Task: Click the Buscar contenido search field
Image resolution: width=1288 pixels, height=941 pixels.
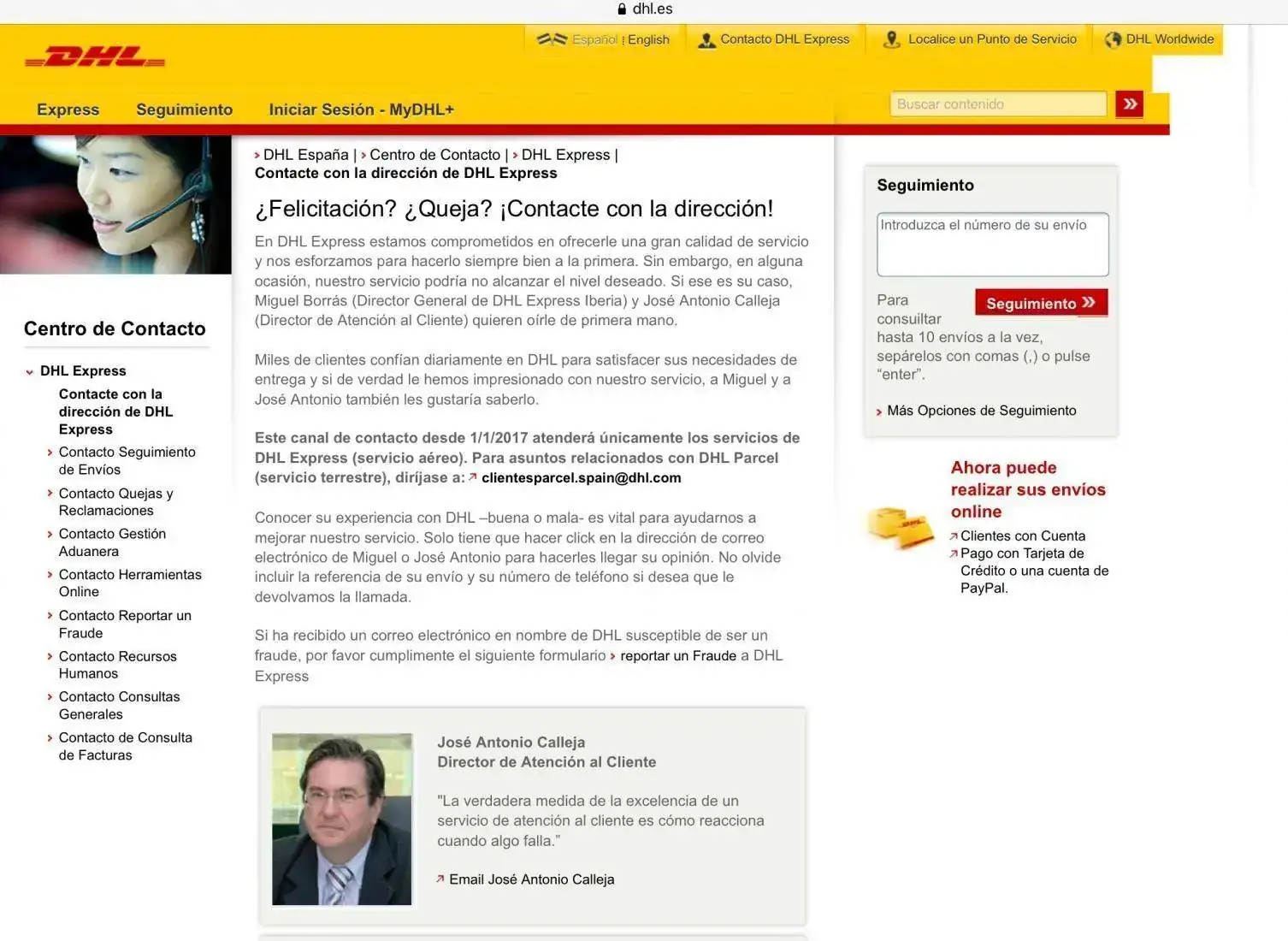Action: click(997, 104)
